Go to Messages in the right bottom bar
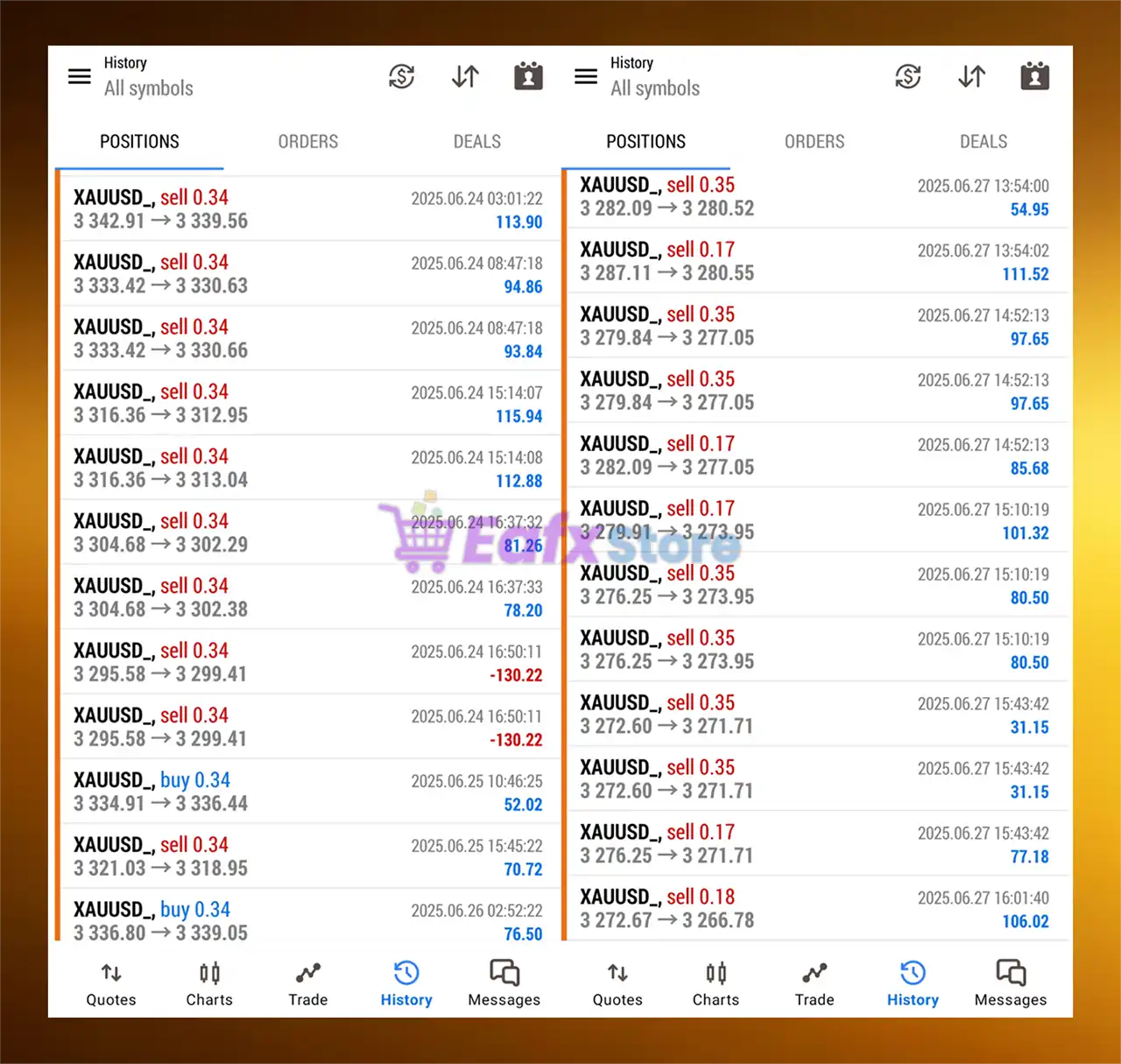 coord(1011,984)
